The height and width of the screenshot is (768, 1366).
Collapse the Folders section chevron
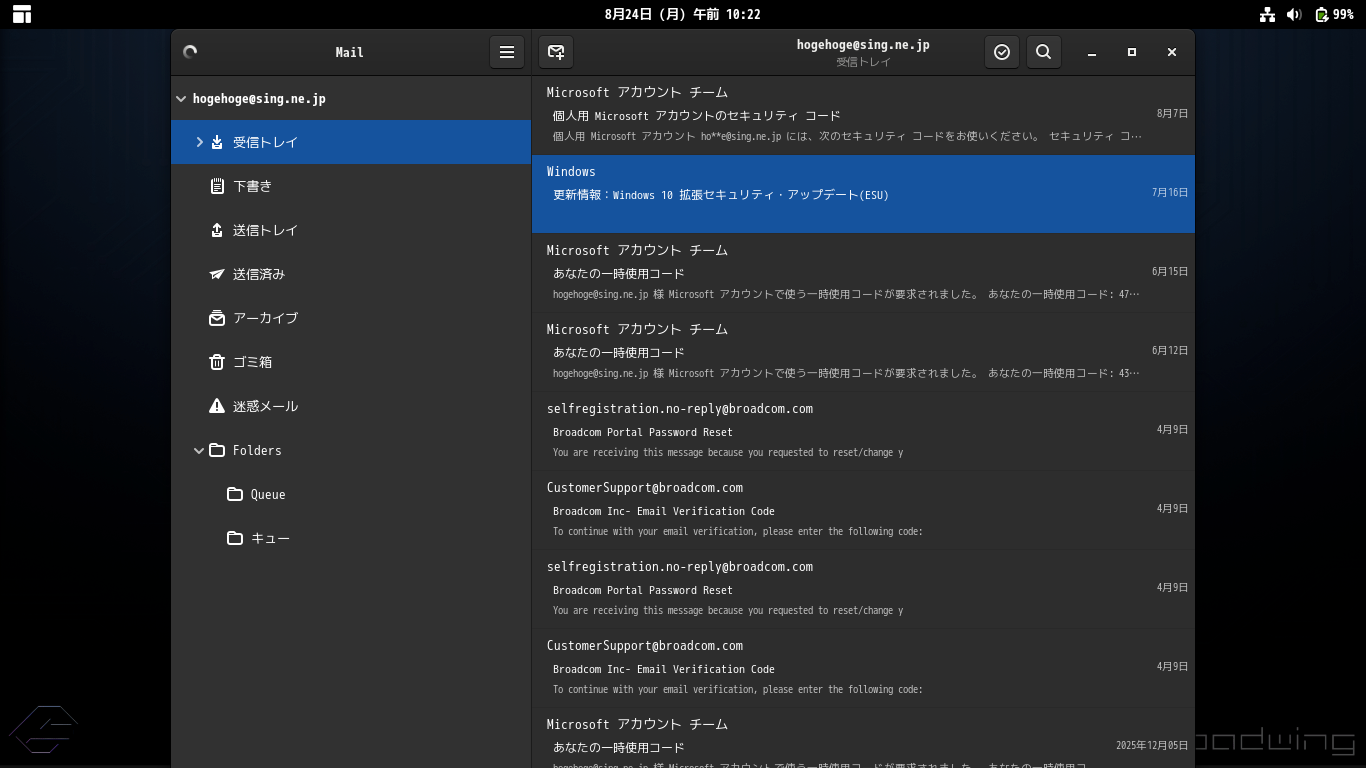199,450
